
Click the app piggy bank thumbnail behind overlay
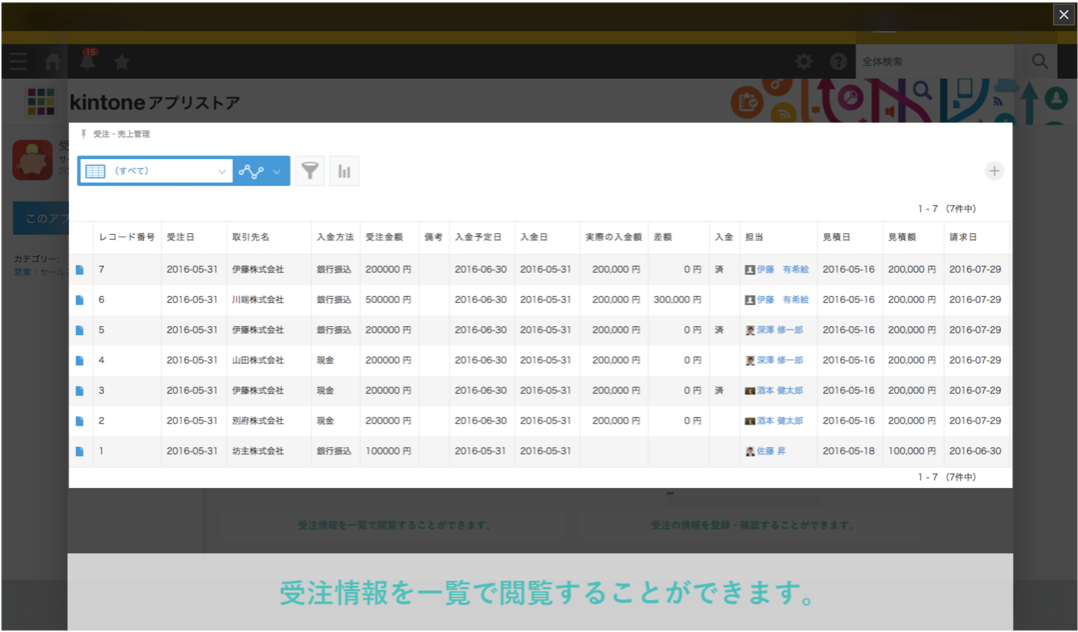(x=32, y=160)
